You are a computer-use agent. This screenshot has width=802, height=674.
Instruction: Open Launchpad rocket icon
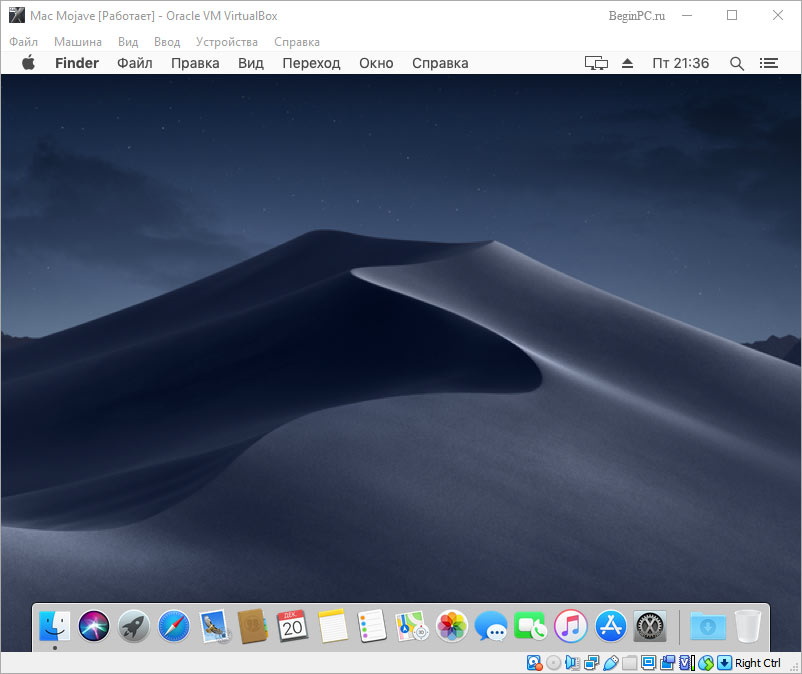[133, 625]
